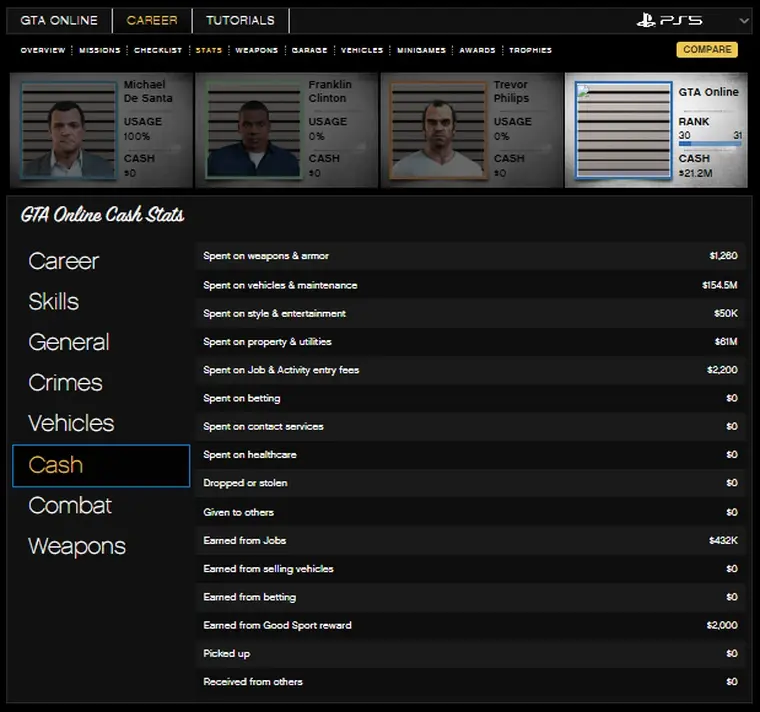Image resolution: width=760 pixels, height=712 pixels.
Task: Select the GTA Online character card
Action: pos(656,130)
